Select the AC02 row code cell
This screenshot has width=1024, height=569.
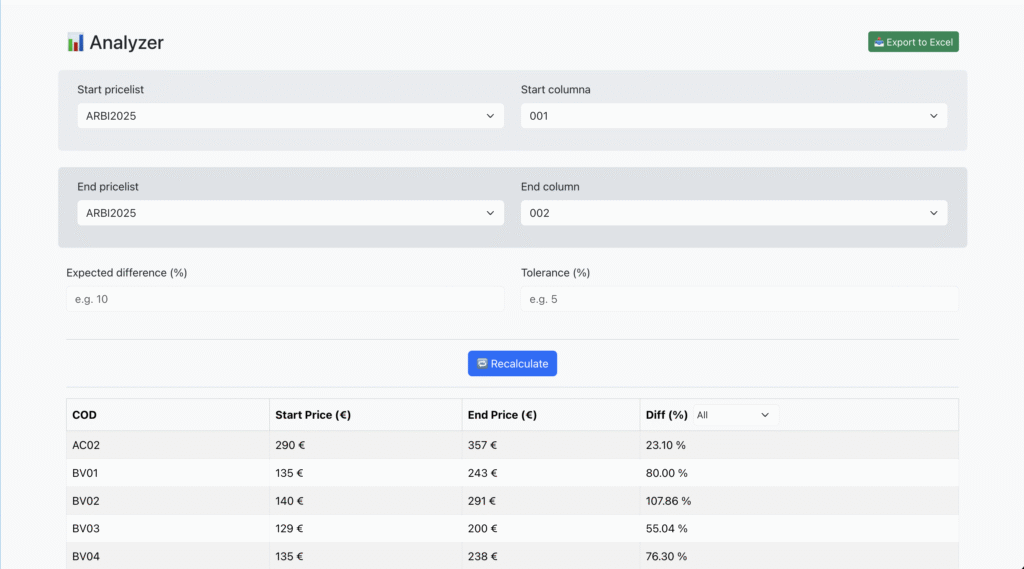86,445
